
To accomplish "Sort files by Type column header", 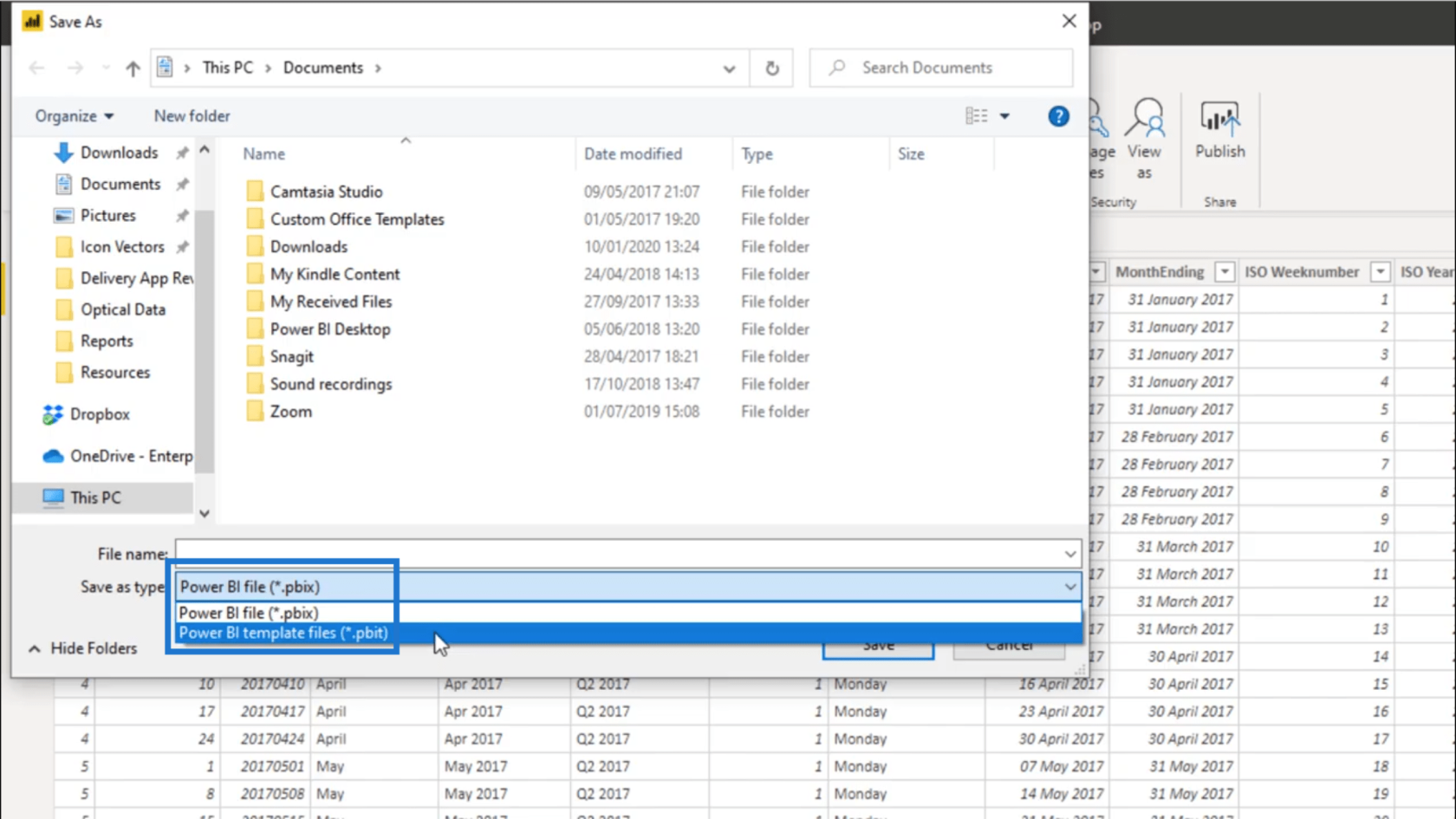I will (757, 153).
